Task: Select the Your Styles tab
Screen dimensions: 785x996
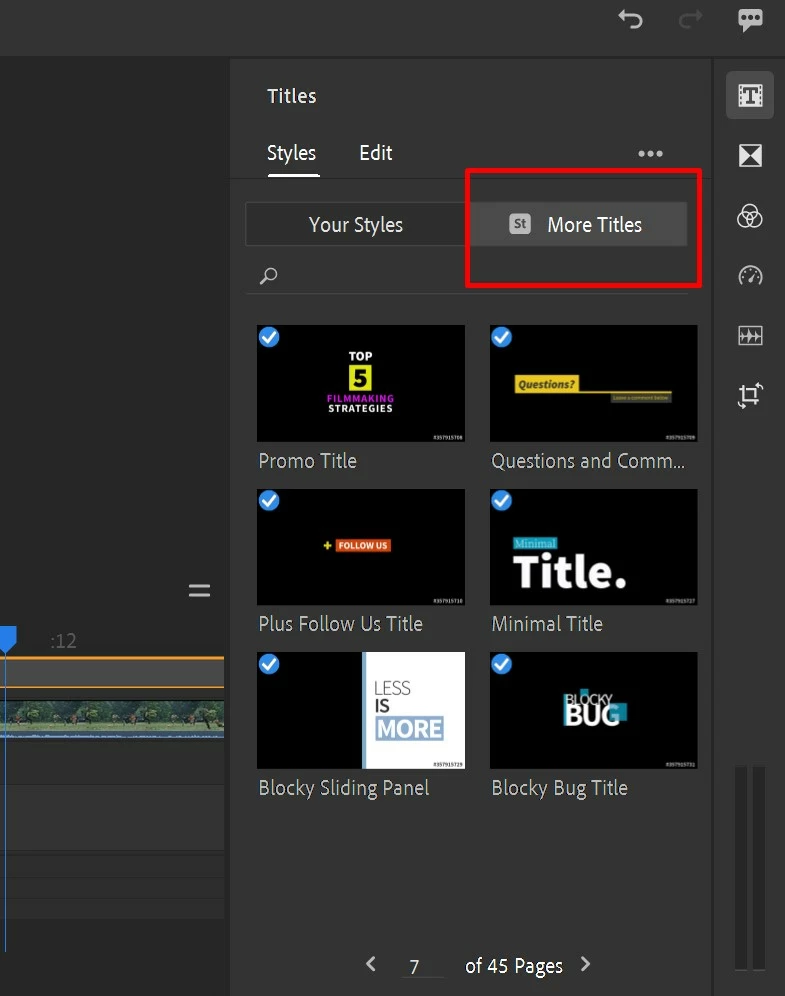Action: click(356, 224)
